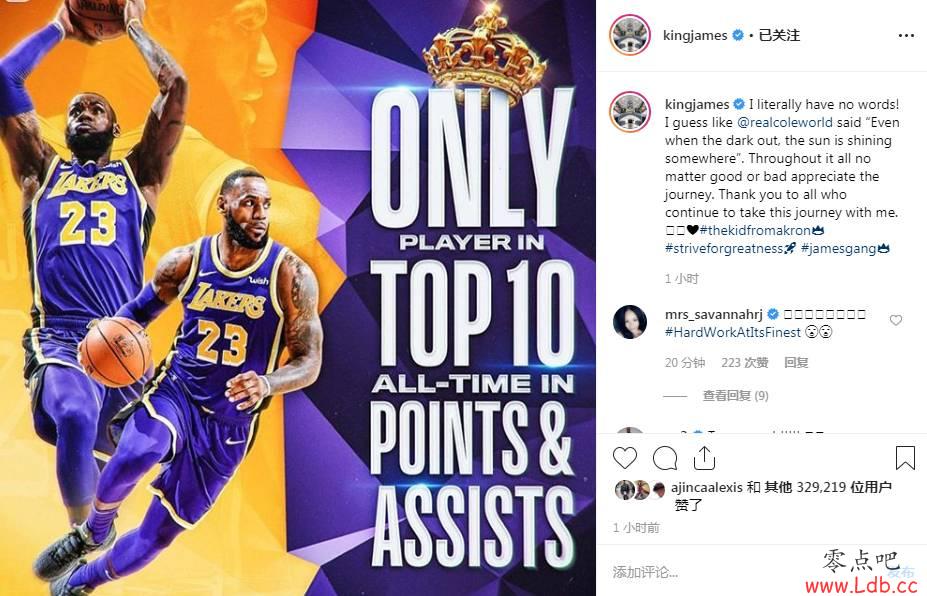Image resolution: width=927 pixels, height=596 pixels.
Task: Like the post with heart icon
Action: click(x=625, y=458)
